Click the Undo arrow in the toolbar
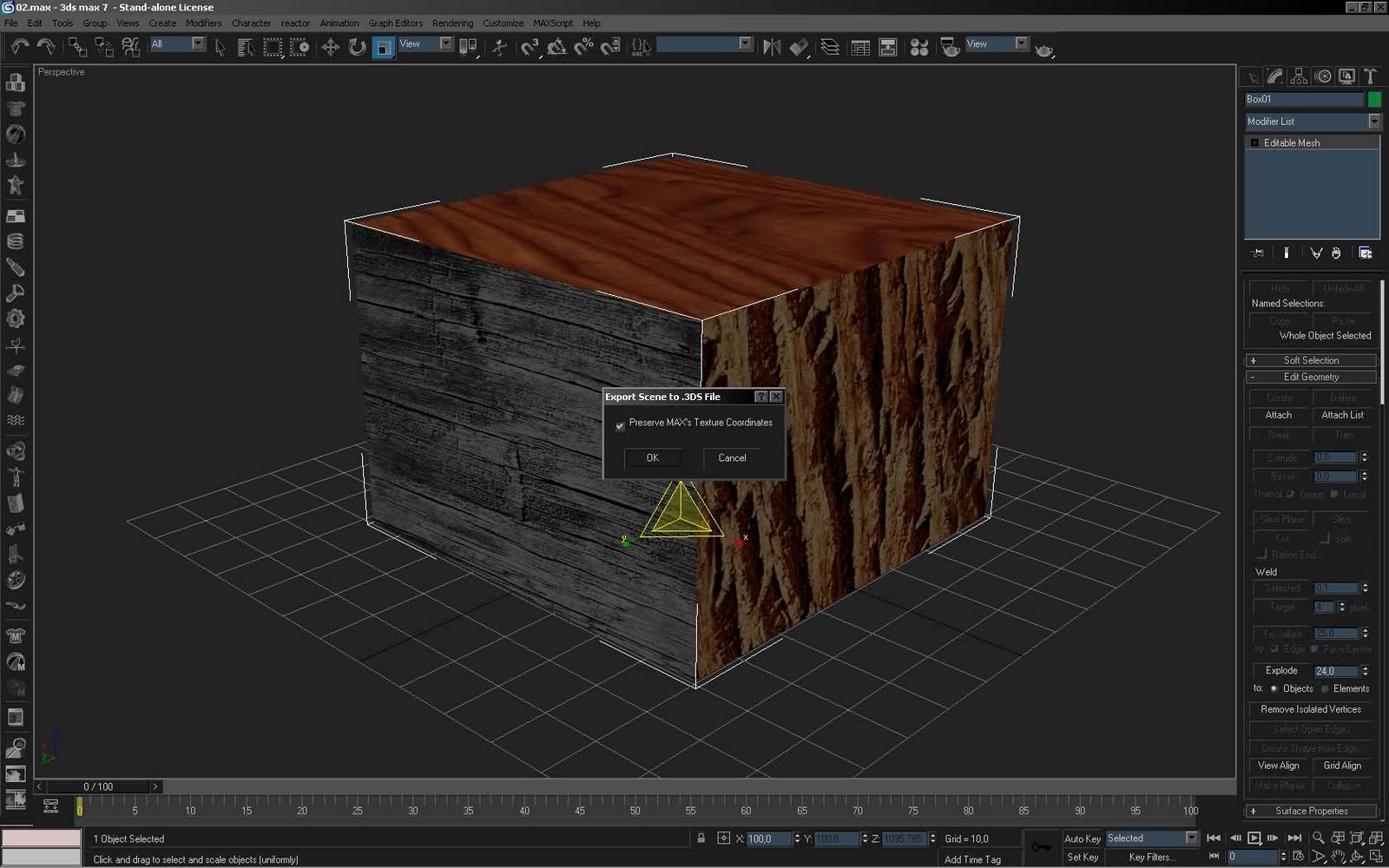The width and height of the screenshot is (1389, 868). point(19,47)
